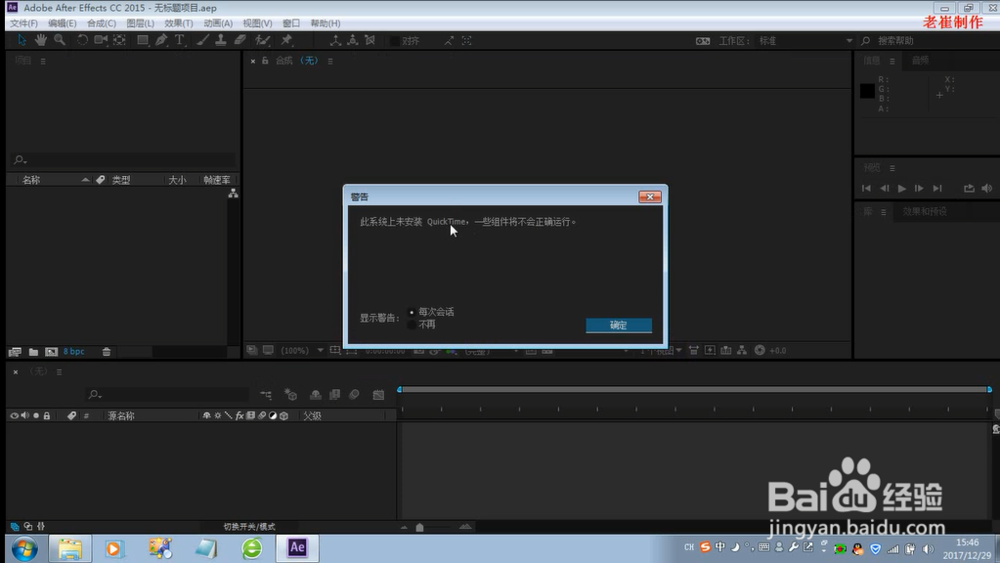Click the lock column header in timeline
This screenshot has width=1000, height=563.
point(47,415)
